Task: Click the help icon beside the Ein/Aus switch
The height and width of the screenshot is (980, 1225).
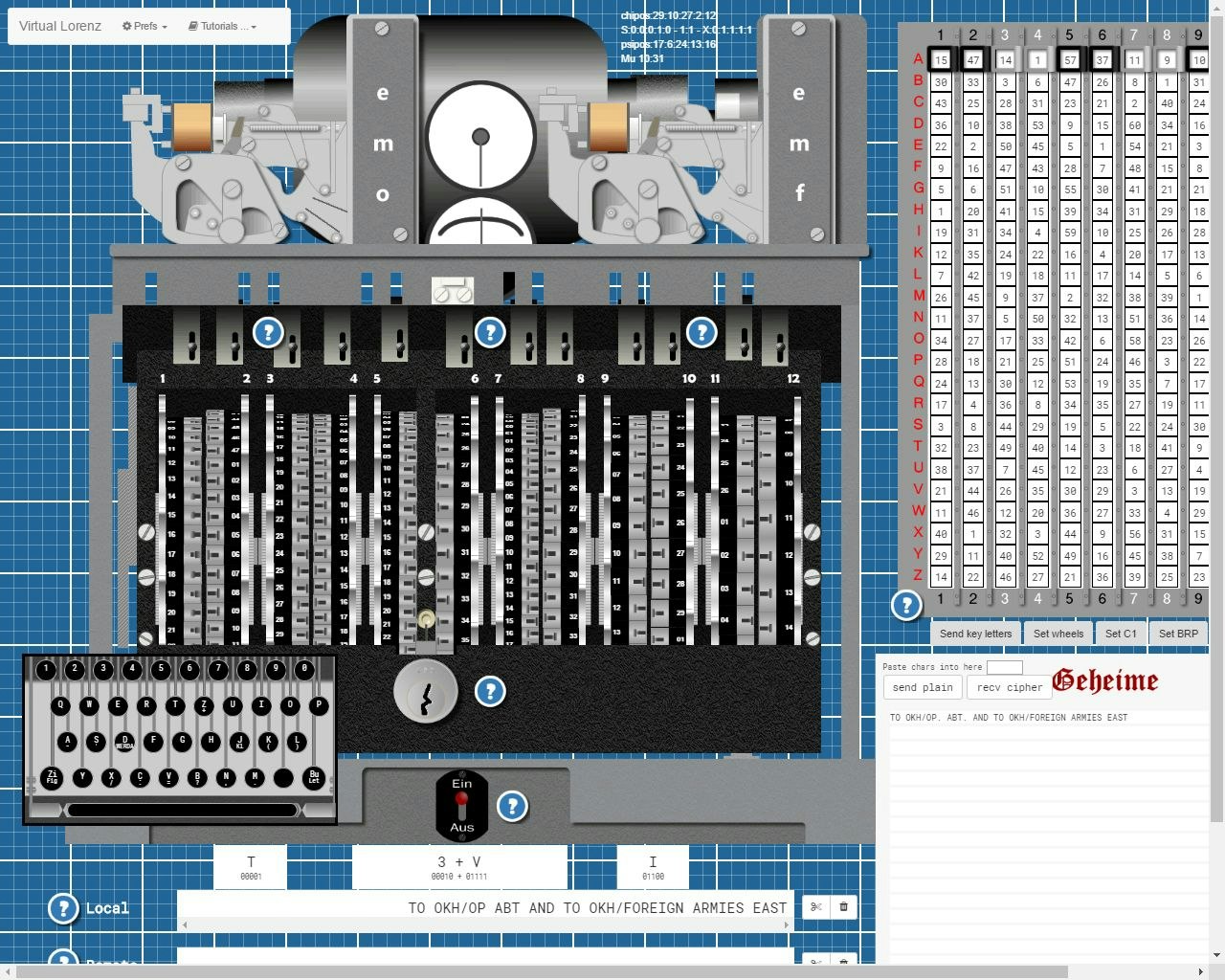Action: coord(514,807)
